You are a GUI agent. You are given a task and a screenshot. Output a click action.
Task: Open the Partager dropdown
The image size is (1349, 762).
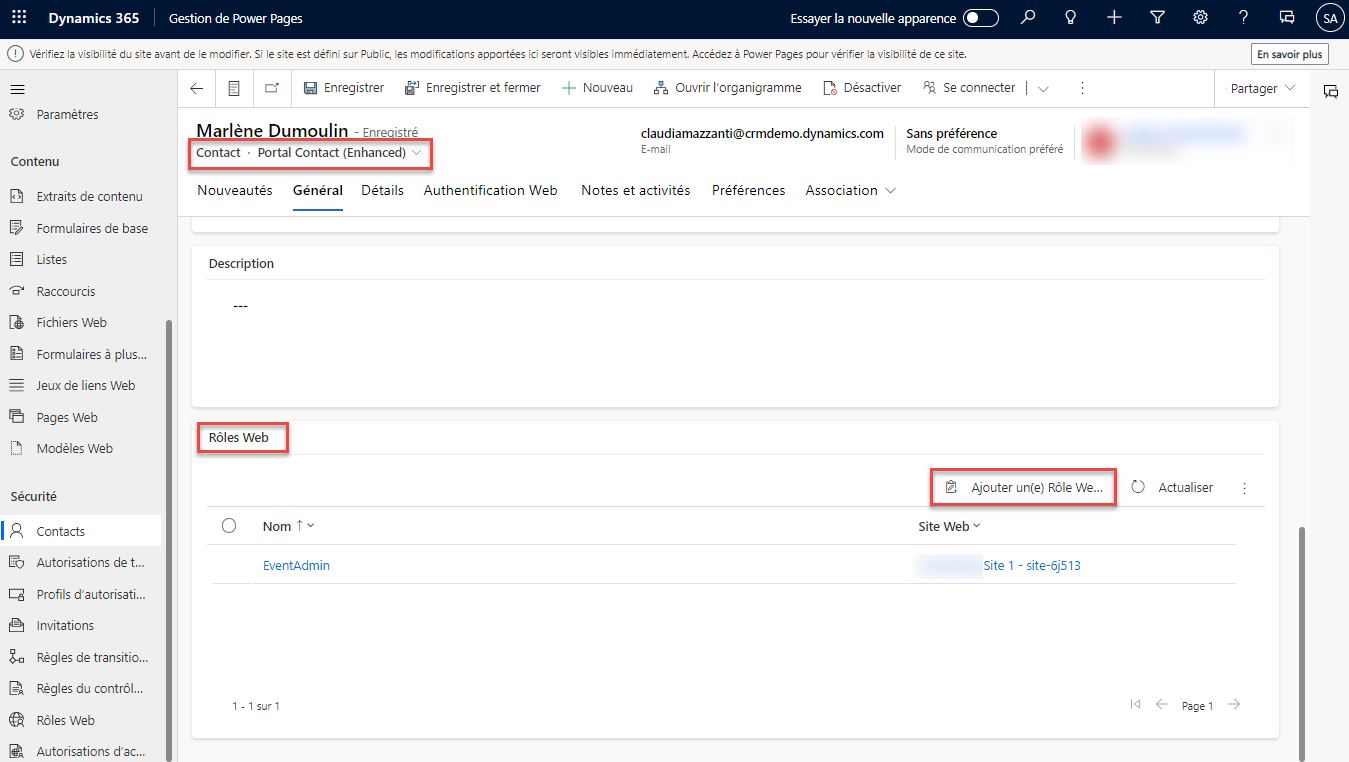coord(1263,88)
